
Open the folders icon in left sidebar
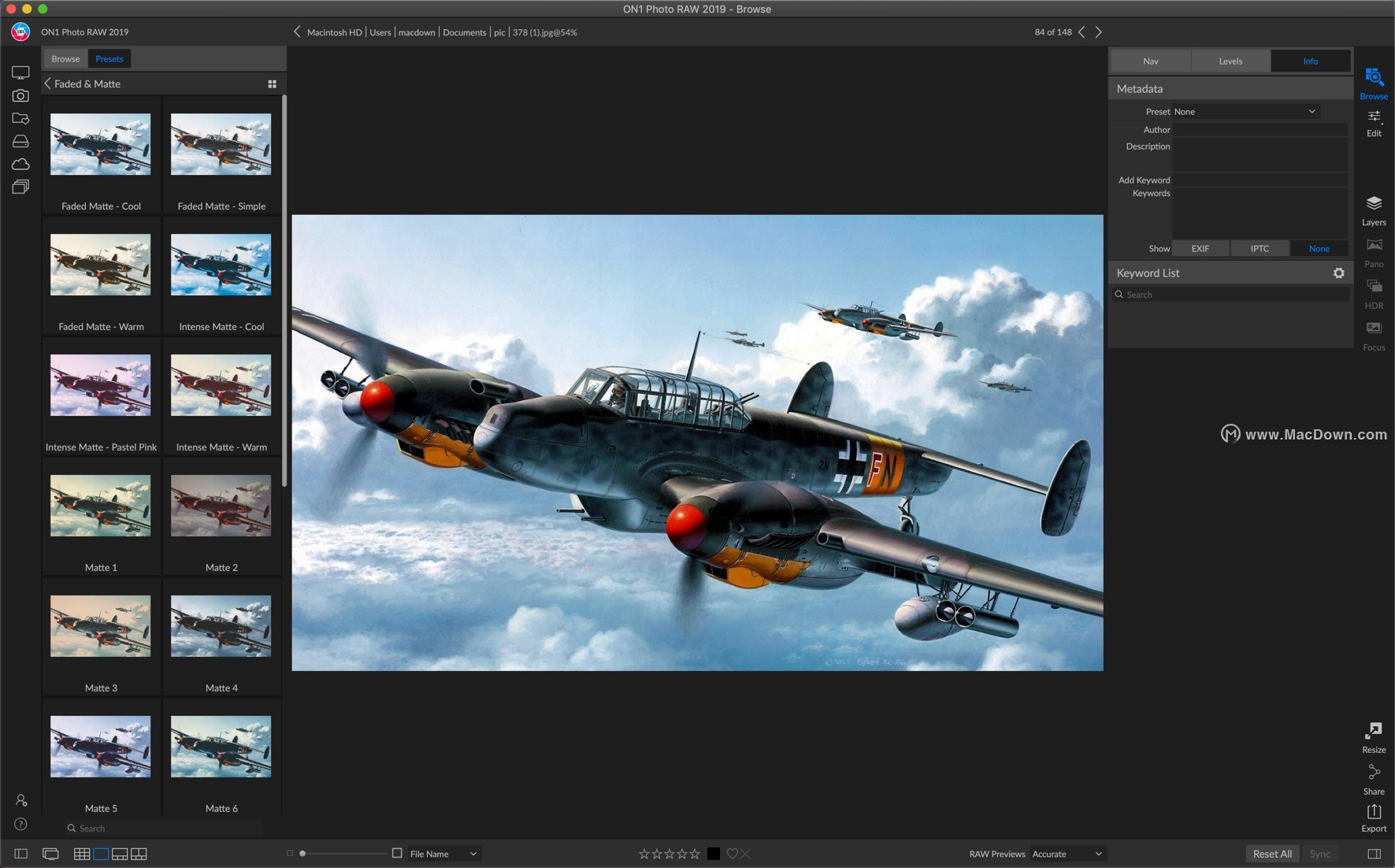[x=20, y=118]
